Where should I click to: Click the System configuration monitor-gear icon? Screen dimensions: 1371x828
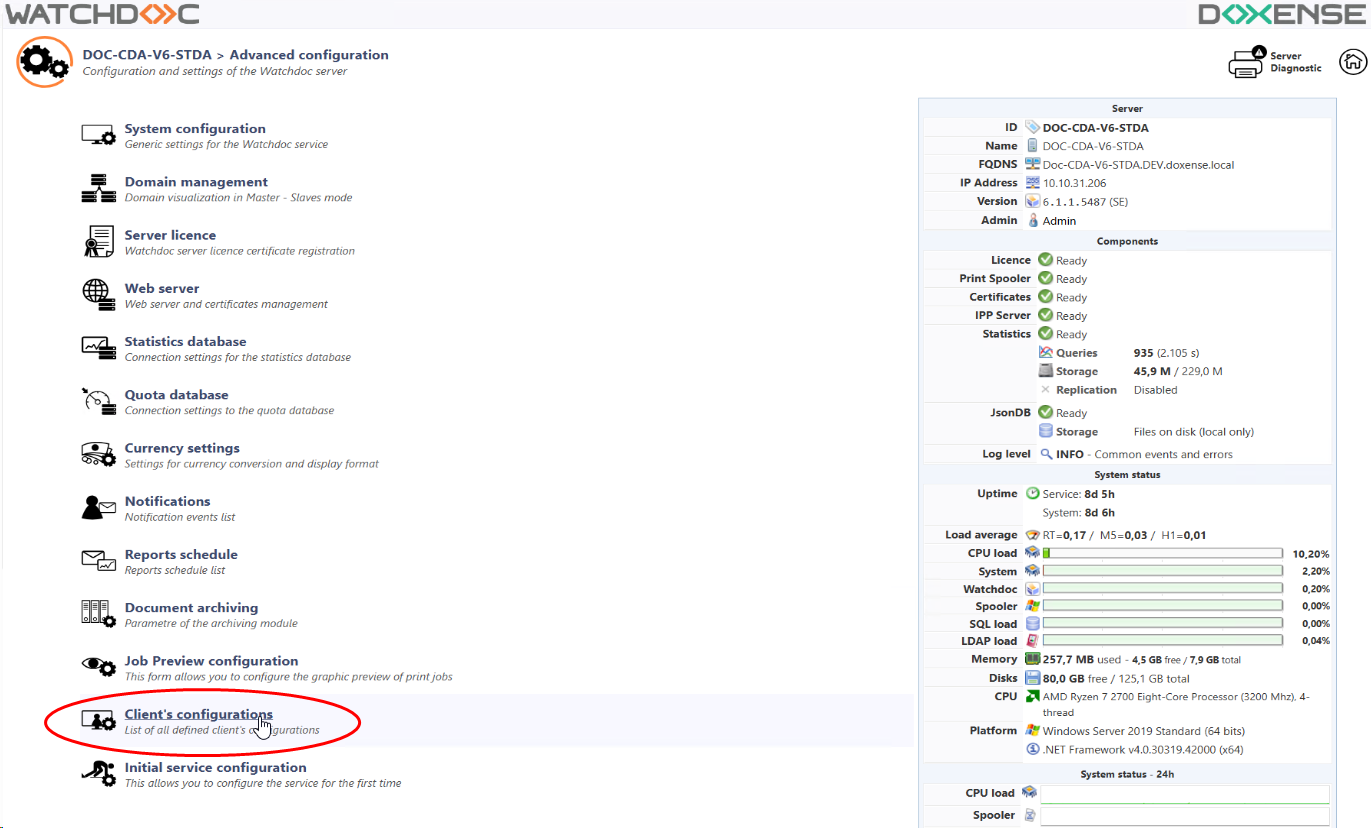click(99, 135)
